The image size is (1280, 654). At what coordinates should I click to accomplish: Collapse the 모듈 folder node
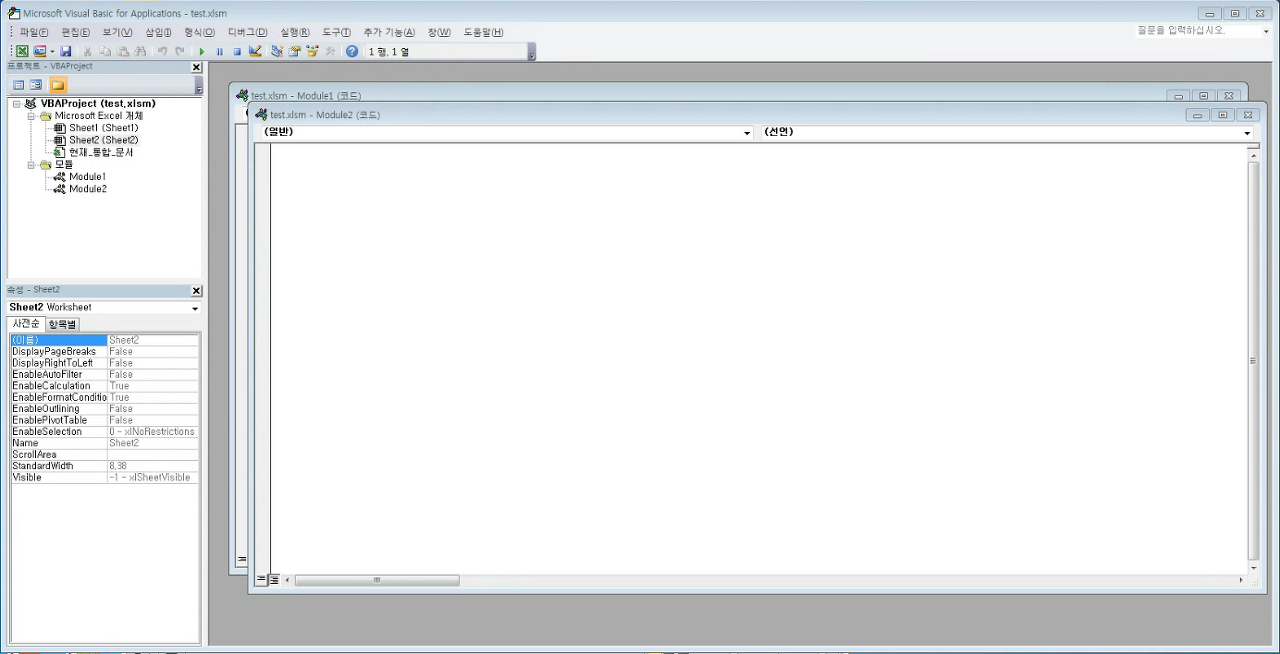[31, 164]
